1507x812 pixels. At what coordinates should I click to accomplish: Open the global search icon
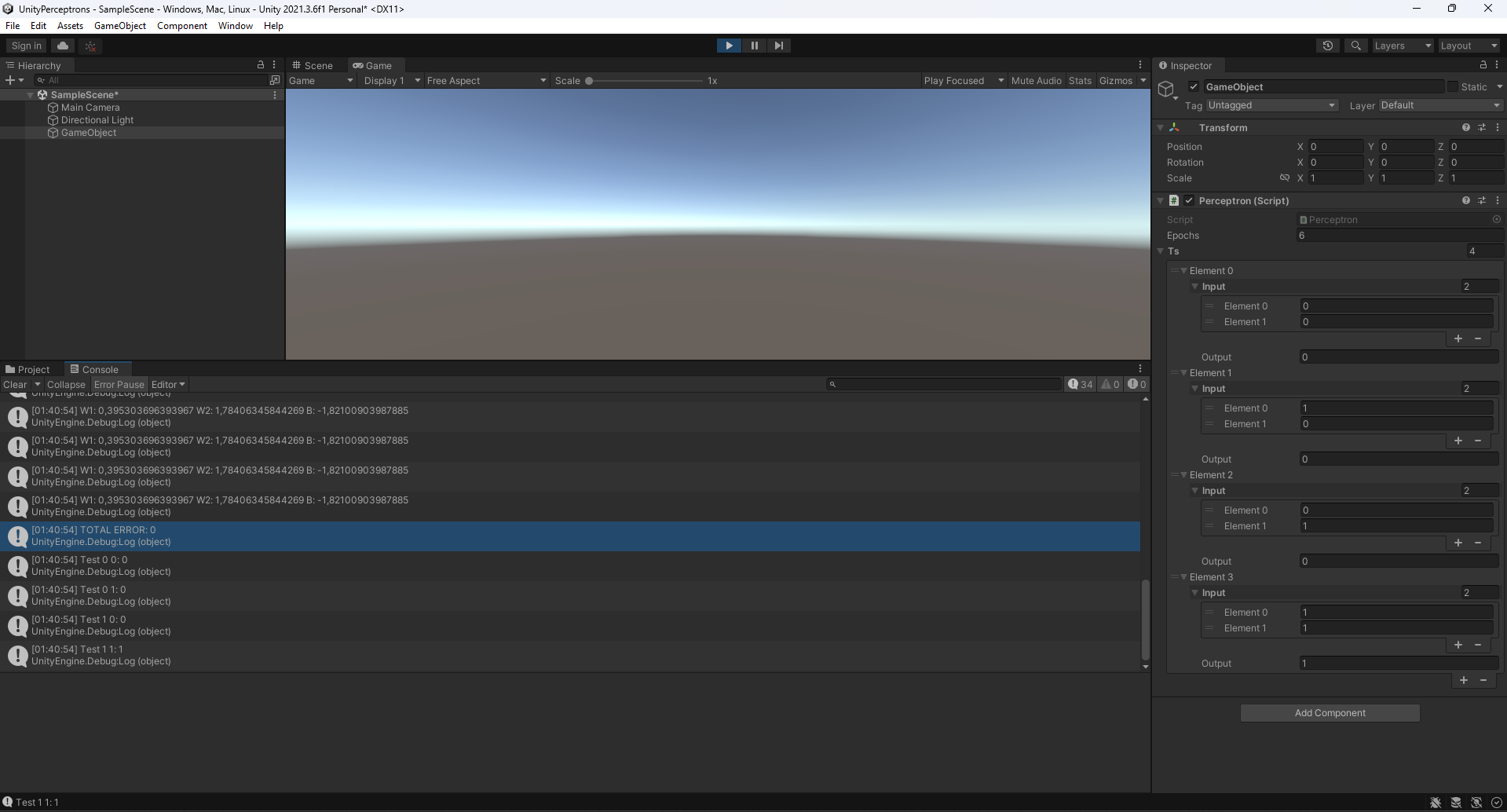coord(1355,46)
